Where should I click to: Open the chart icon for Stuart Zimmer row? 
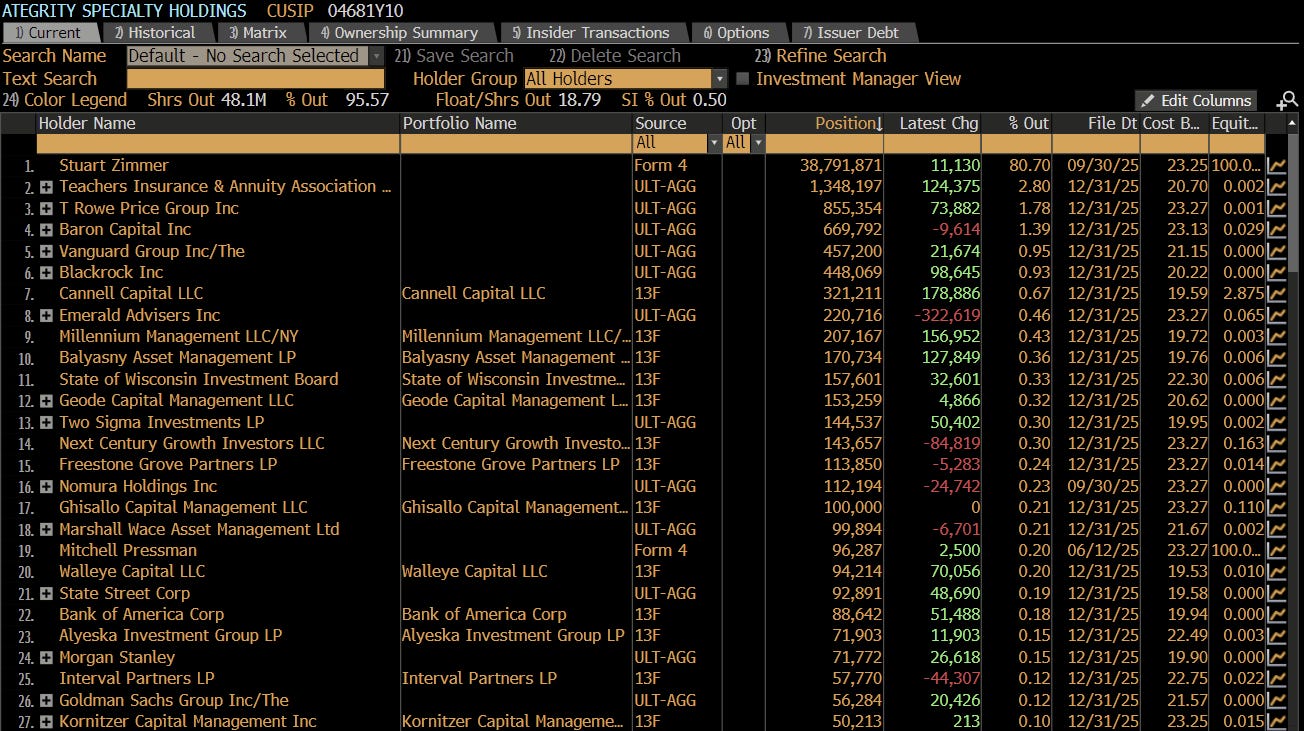[1277, 166]
